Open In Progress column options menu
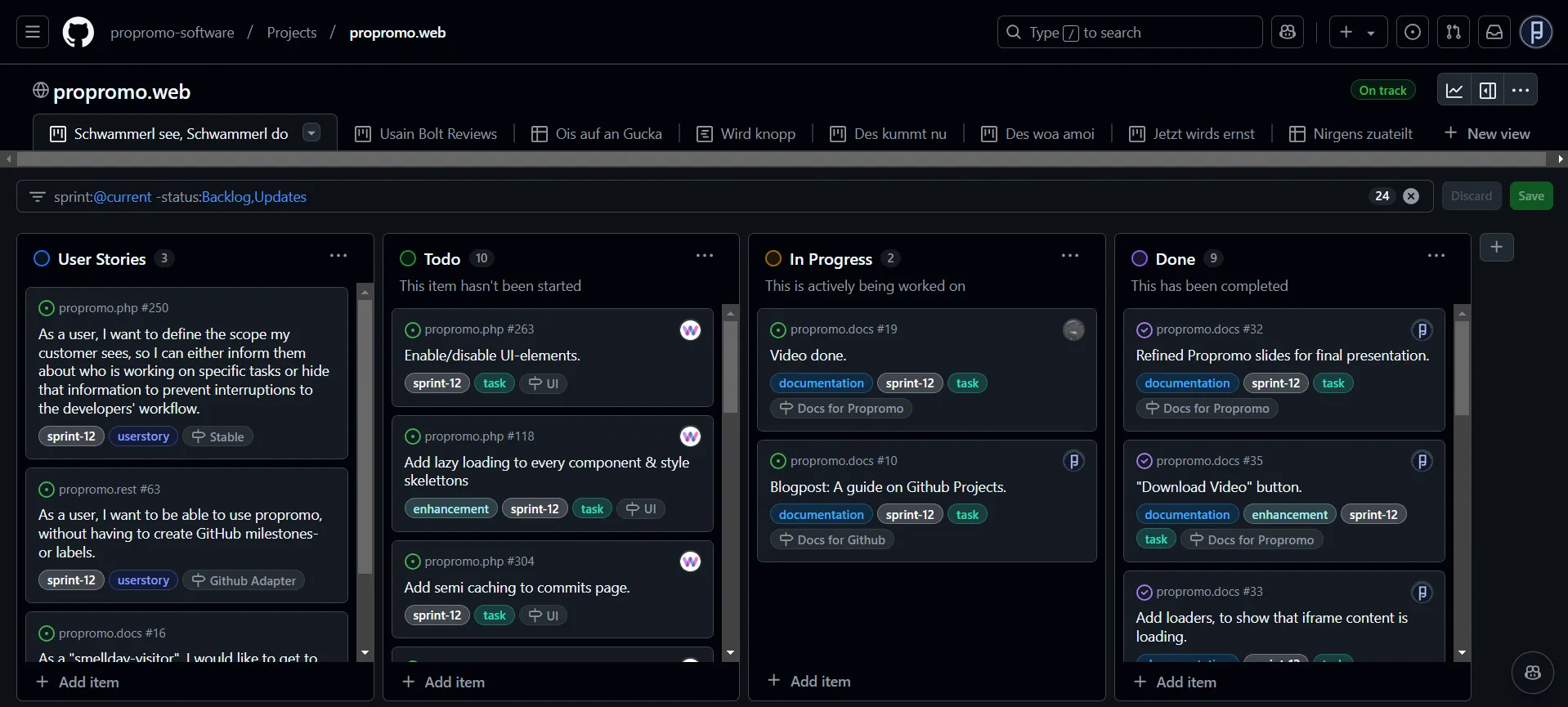Image resolution: width=1568 pixels, height=707 pixels. click(x=1070, y=256)
